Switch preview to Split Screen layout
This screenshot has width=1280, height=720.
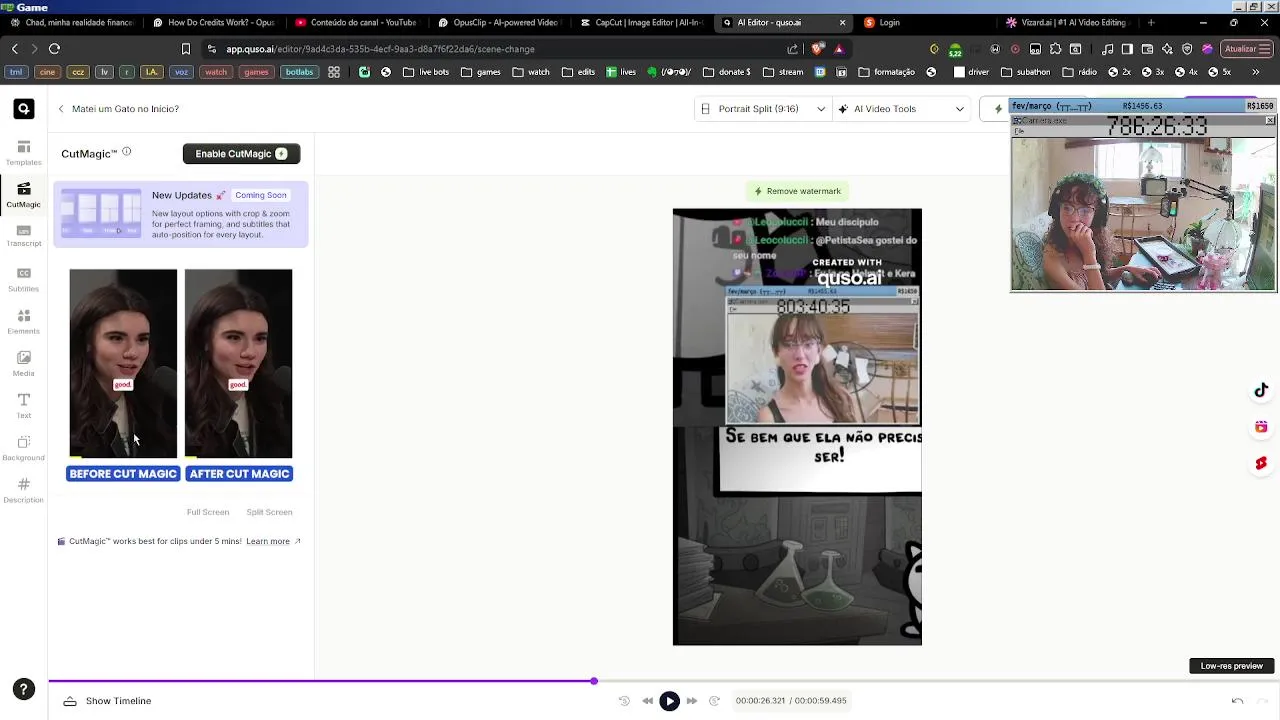[269, 512]
